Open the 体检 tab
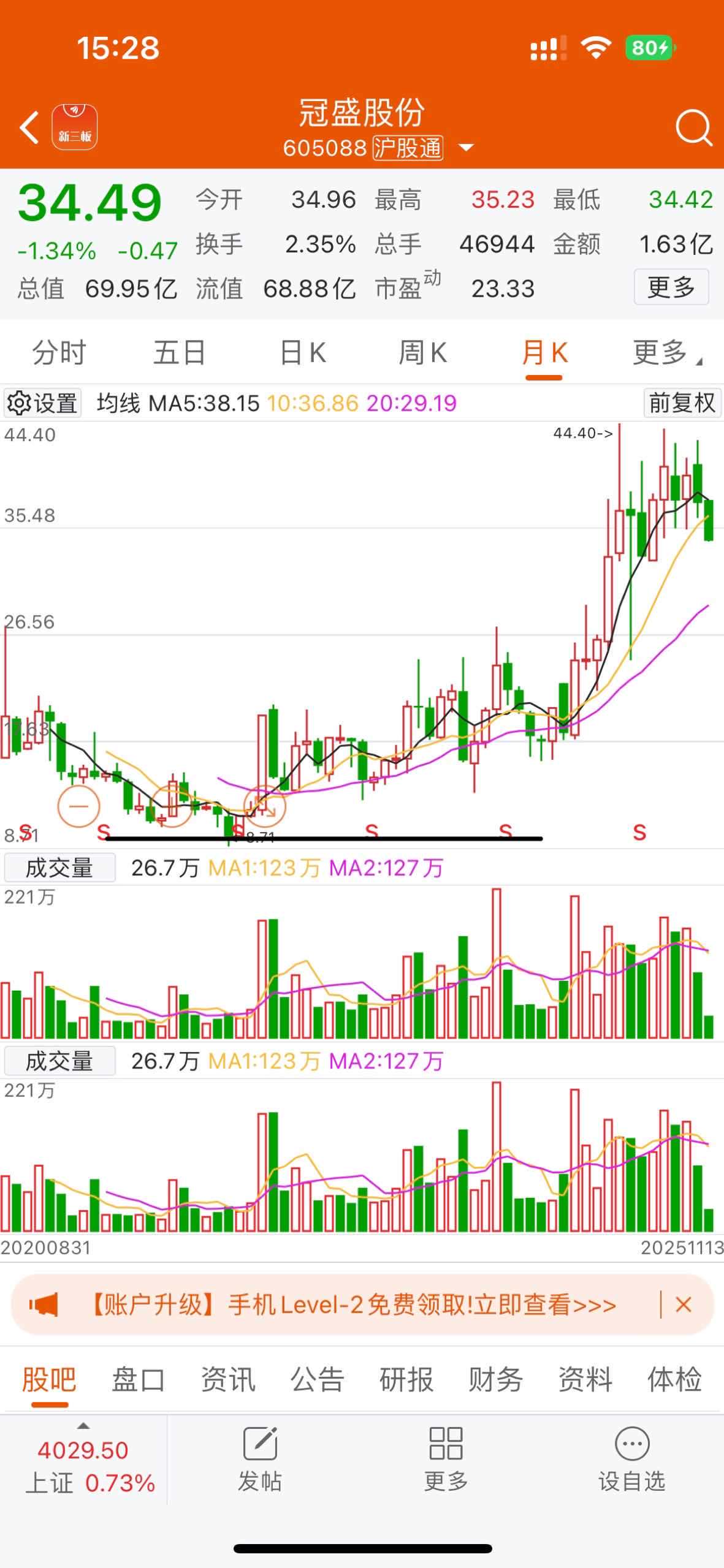The height and width of the screenshot is (1568, 724). [x=674, y=1380]
